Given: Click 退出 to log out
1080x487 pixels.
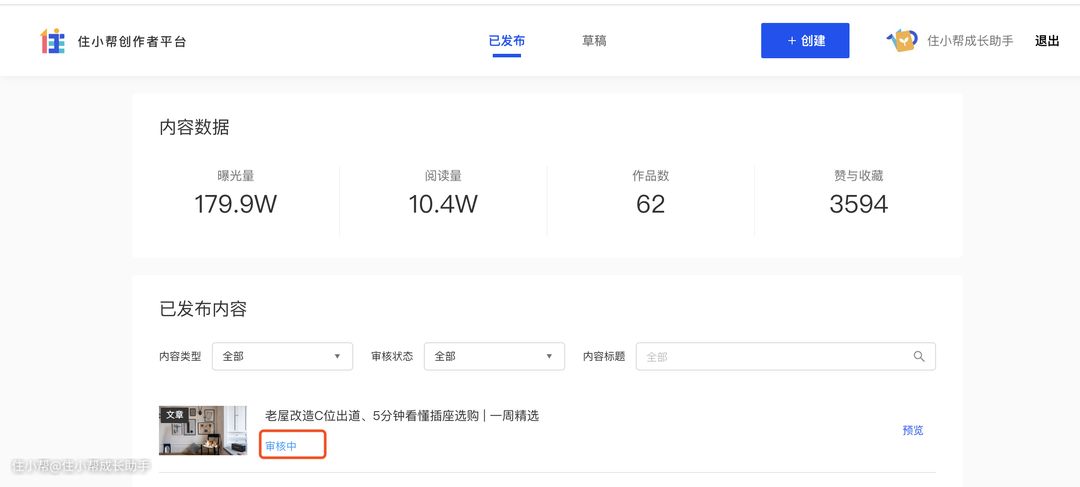Looking at the screenshot, I should click(1047, 41).
